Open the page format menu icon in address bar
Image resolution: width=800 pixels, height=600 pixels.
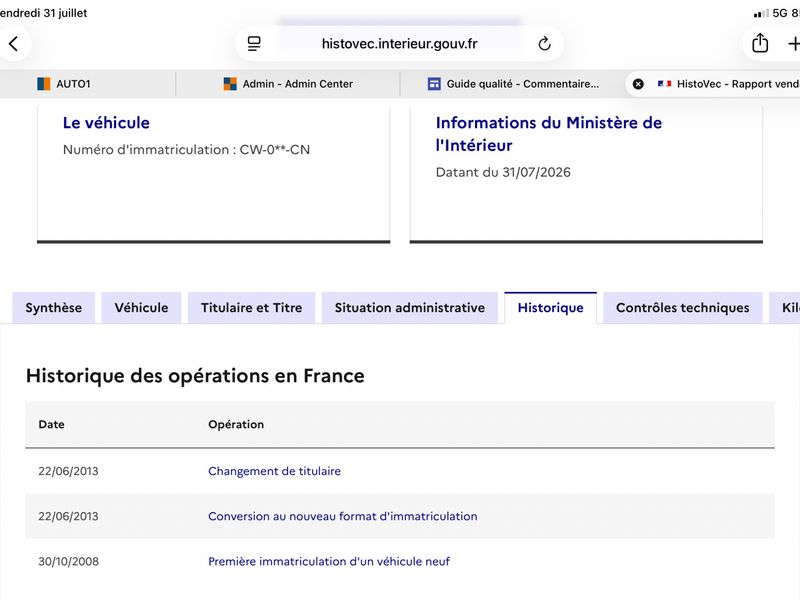pyautogui.click(x=254, y=44)
